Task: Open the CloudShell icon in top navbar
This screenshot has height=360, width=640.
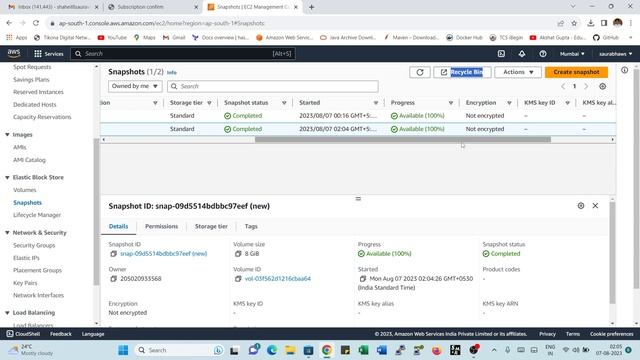Action: [x=501, y=53]
